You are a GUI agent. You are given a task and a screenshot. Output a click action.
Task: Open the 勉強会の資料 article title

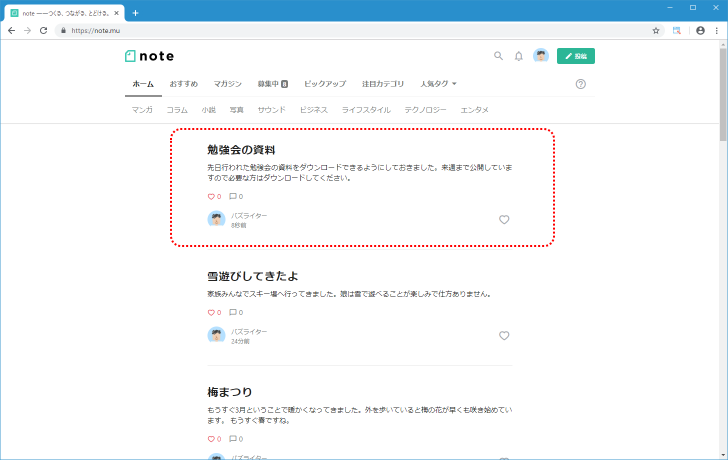pos(241,150)
